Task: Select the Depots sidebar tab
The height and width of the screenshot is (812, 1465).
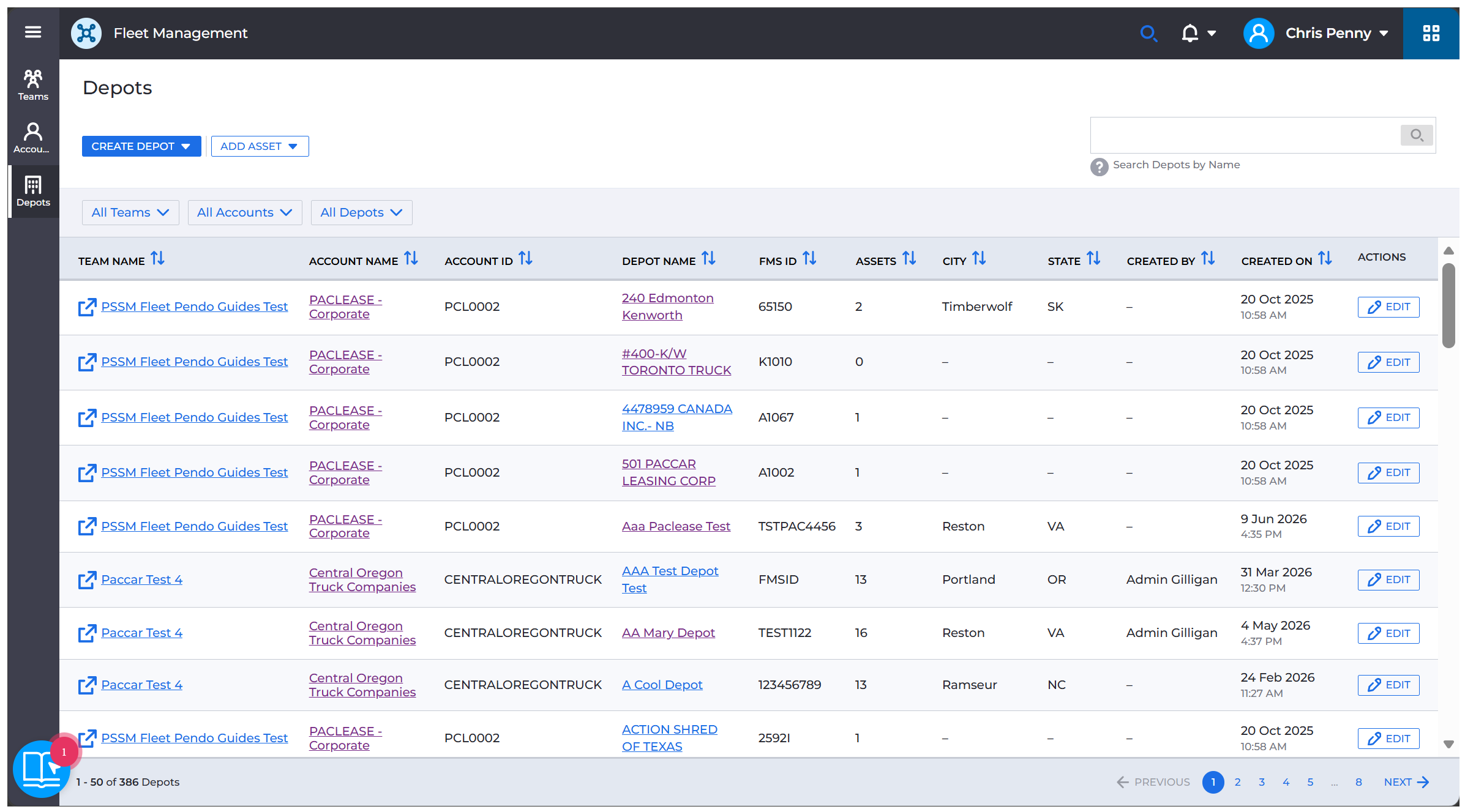Action: pyautogui.click(x=33, y=191)
